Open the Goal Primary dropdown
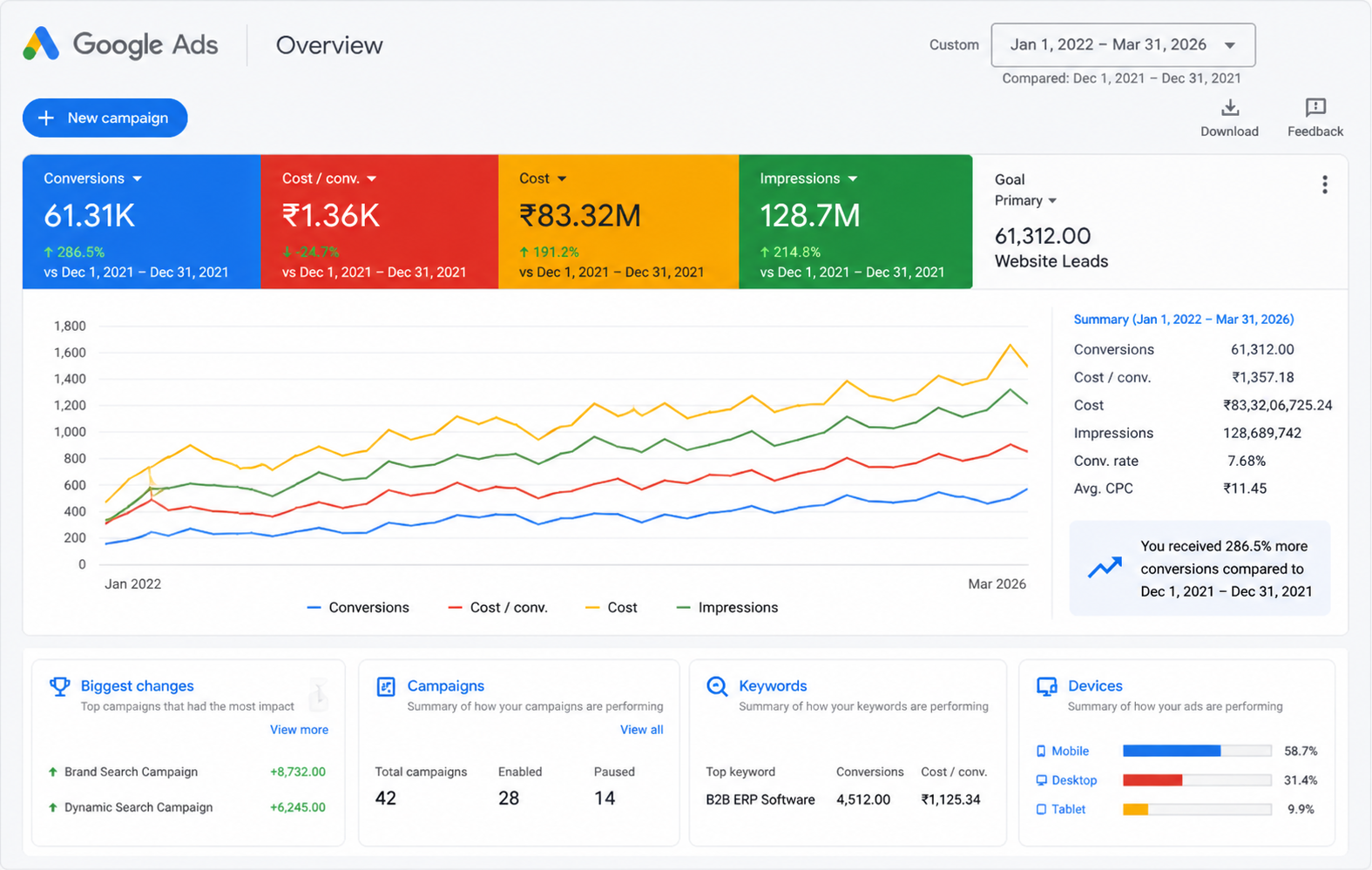This screenshot has width=1372, height=870. click(x=1025, y=200)
